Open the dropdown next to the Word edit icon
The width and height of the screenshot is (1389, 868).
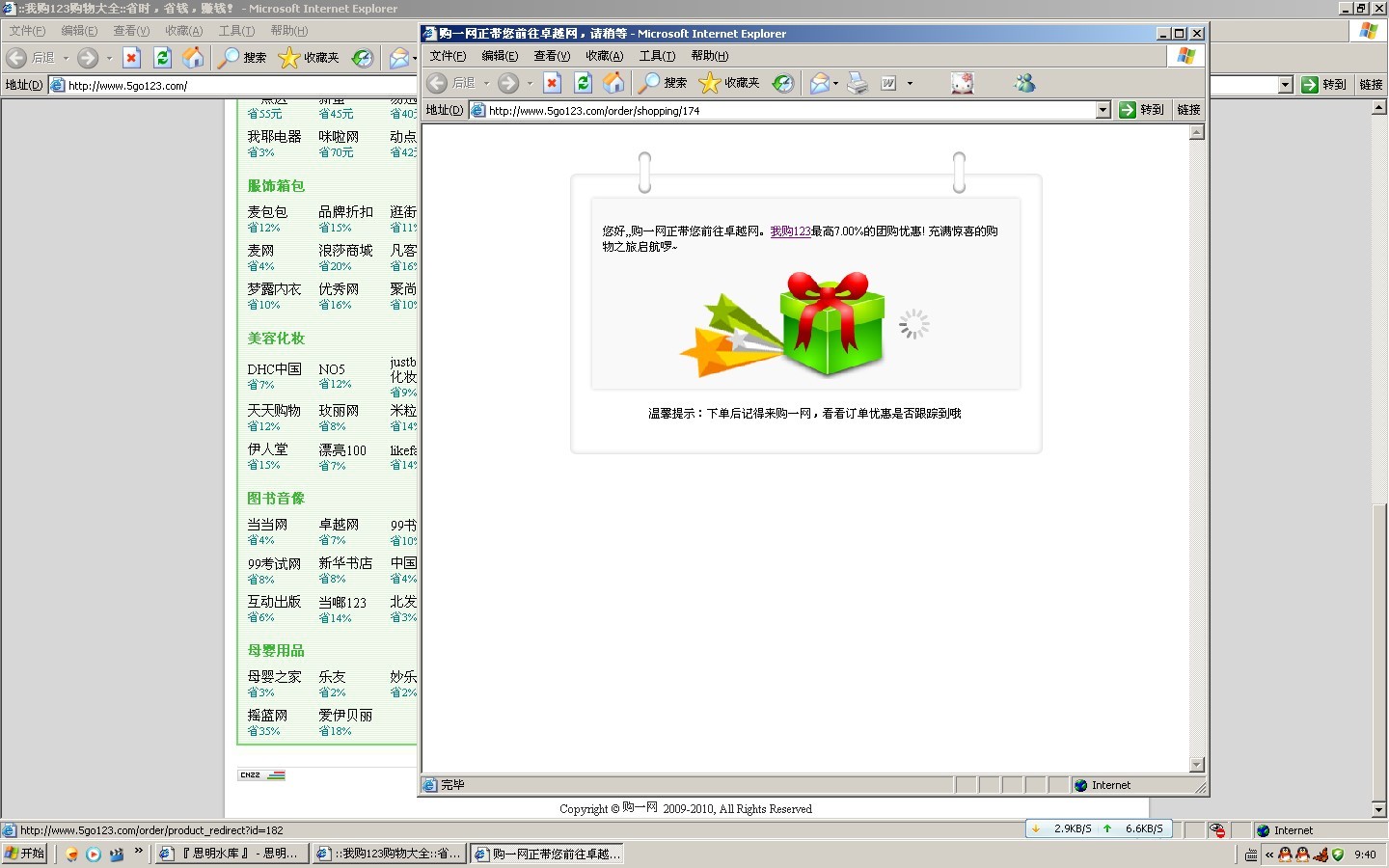(x=910, y=83)
